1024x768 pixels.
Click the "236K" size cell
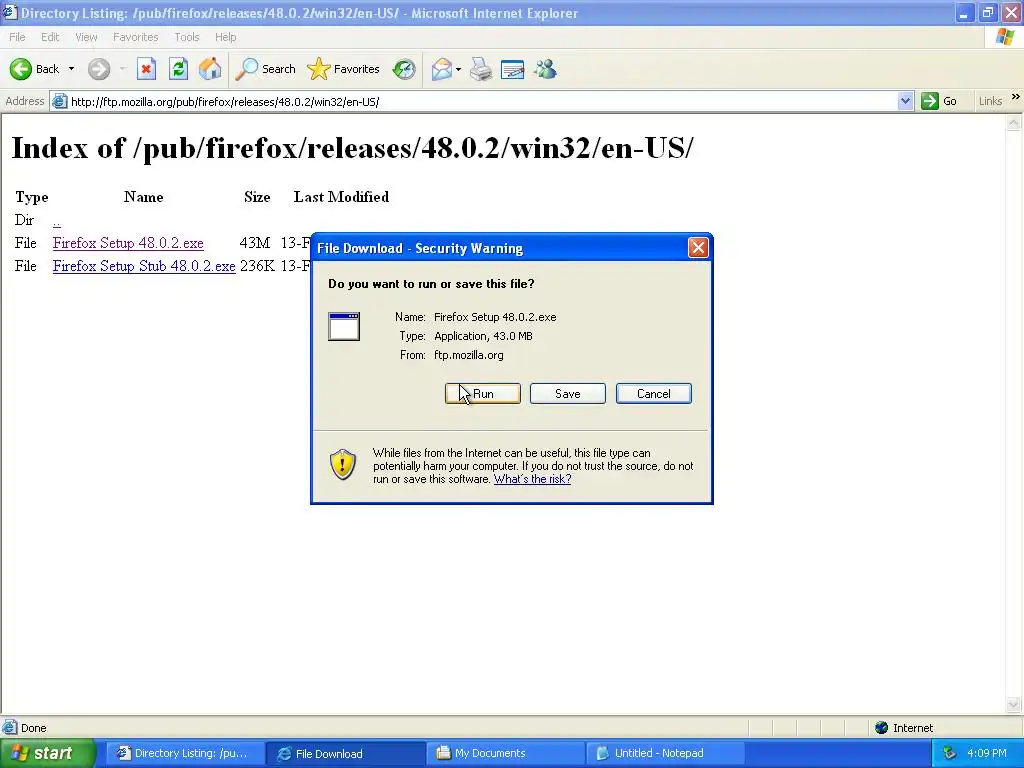click(257, 266)
